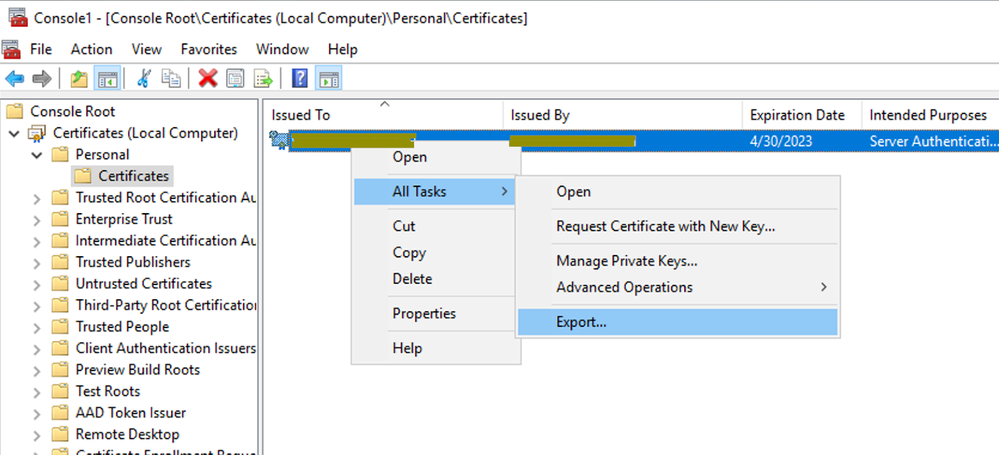Click Request Certificate with New Key...

coord(665,226)
